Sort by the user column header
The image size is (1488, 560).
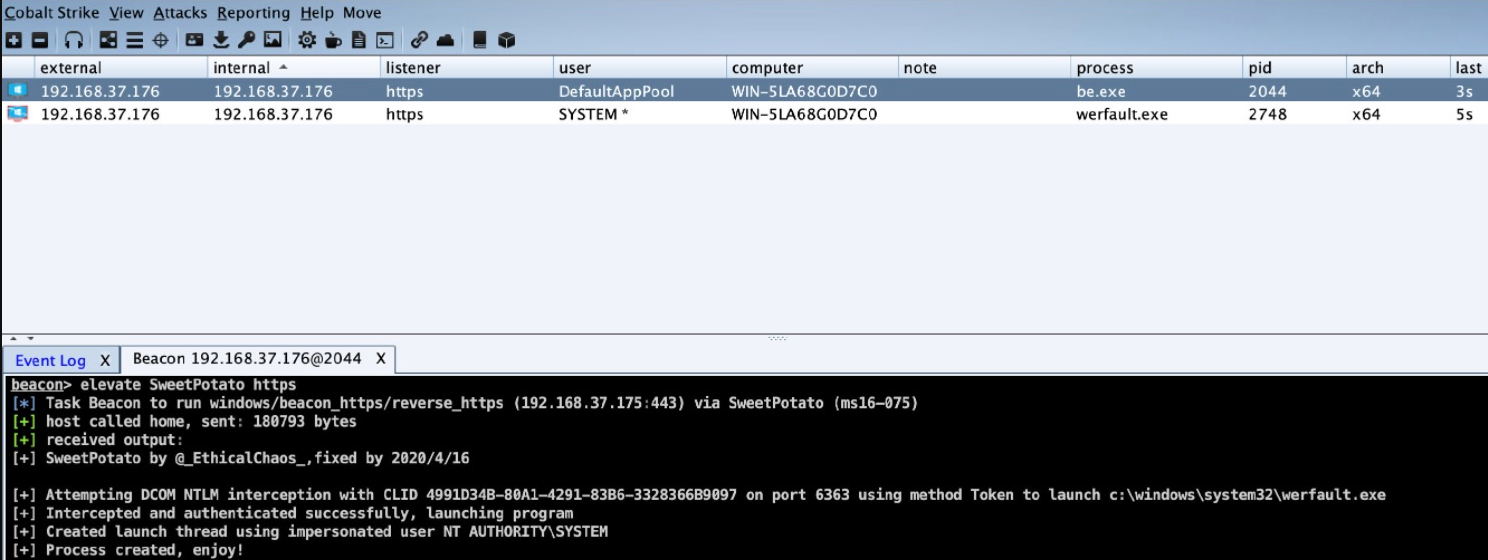tap(640, 68)
